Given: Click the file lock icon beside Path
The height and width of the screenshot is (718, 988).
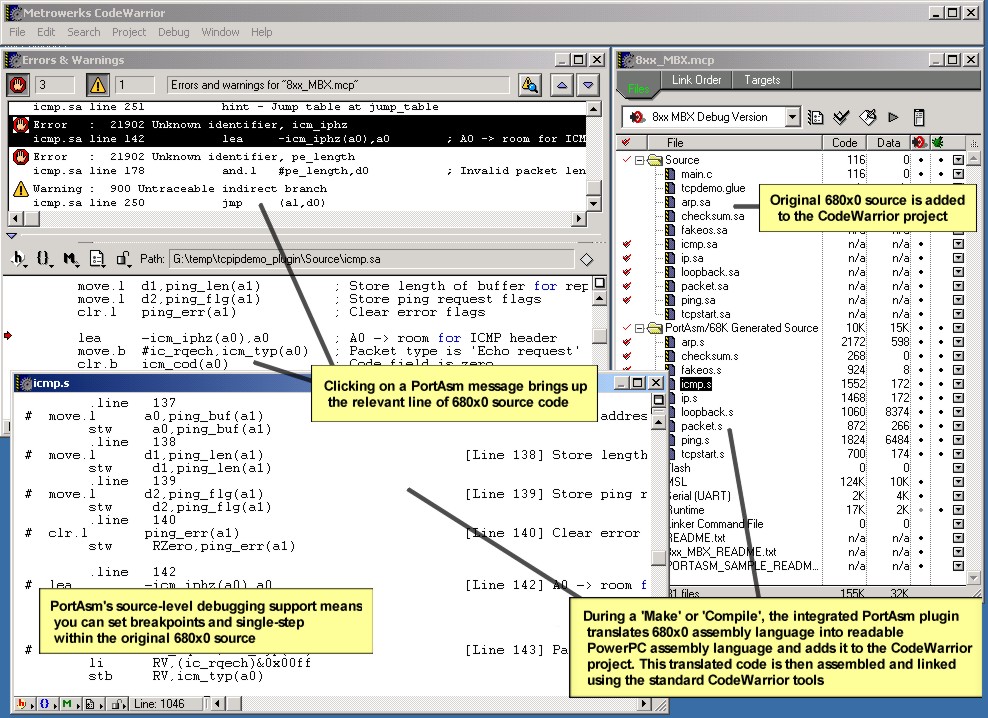Looking at the screenshot, I should coord(123,259).
